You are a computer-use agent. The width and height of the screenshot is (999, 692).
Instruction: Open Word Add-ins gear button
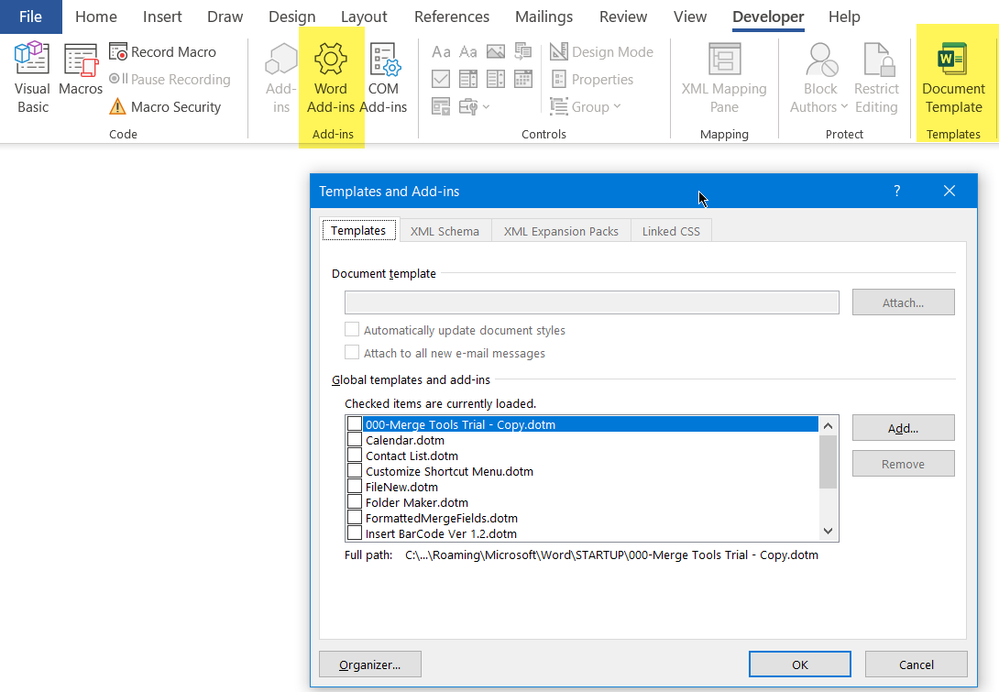(331, 77)
